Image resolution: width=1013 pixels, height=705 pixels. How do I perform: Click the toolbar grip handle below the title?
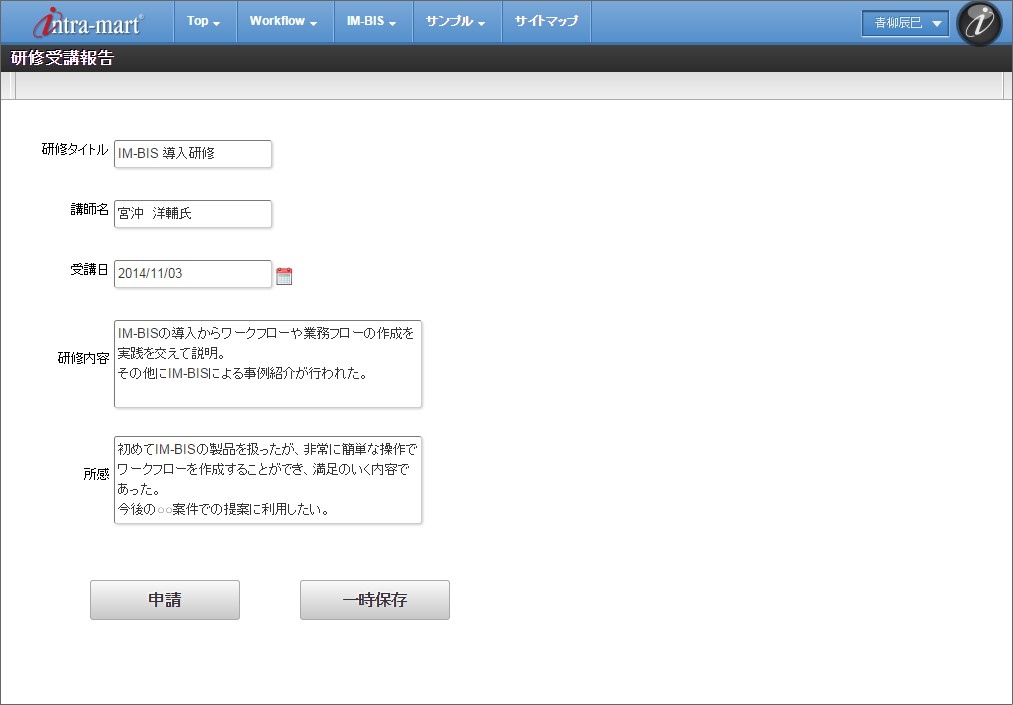coord(13,86)
